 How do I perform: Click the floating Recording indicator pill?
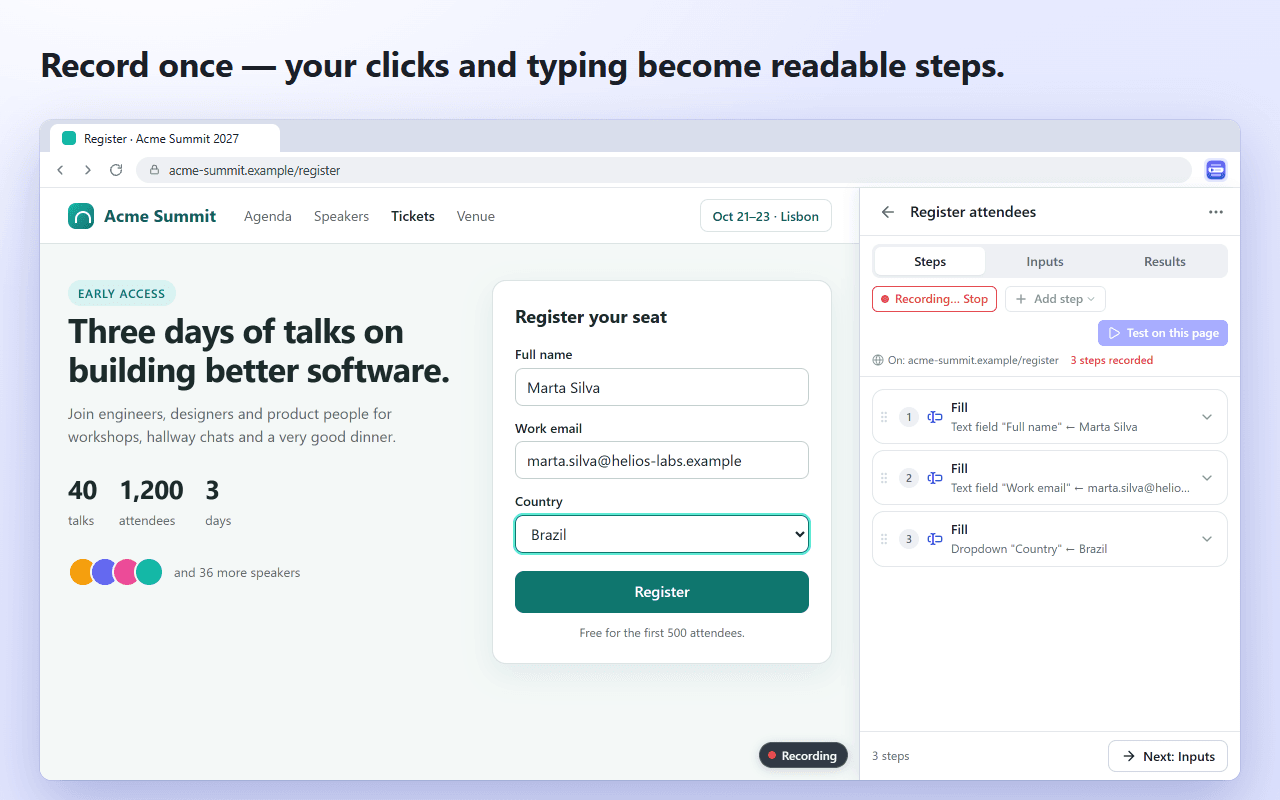(x=803, y=755)
